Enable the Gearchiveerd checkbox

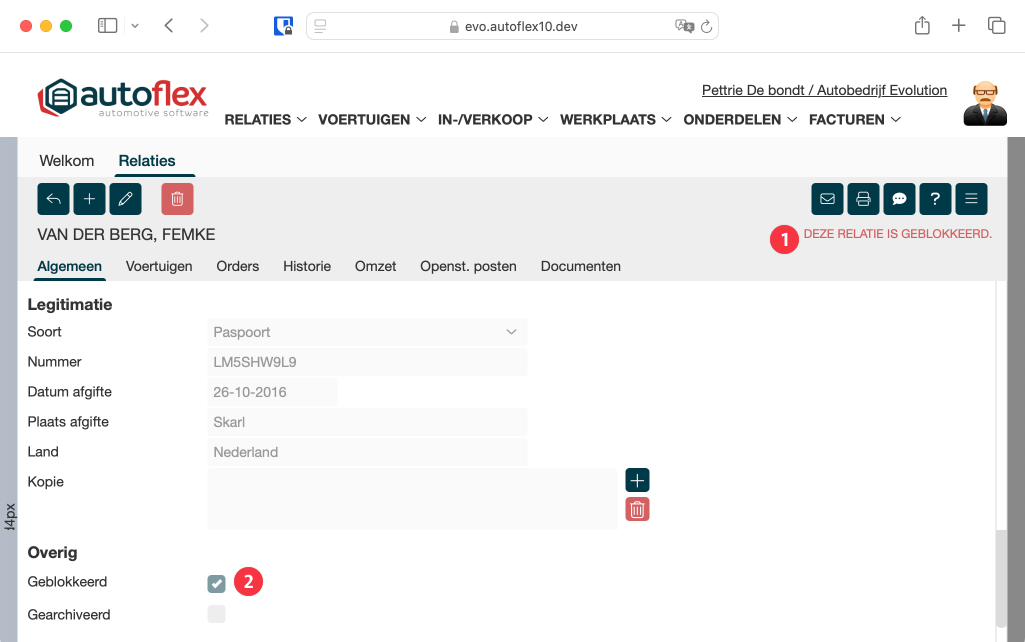tap(216, 614)
